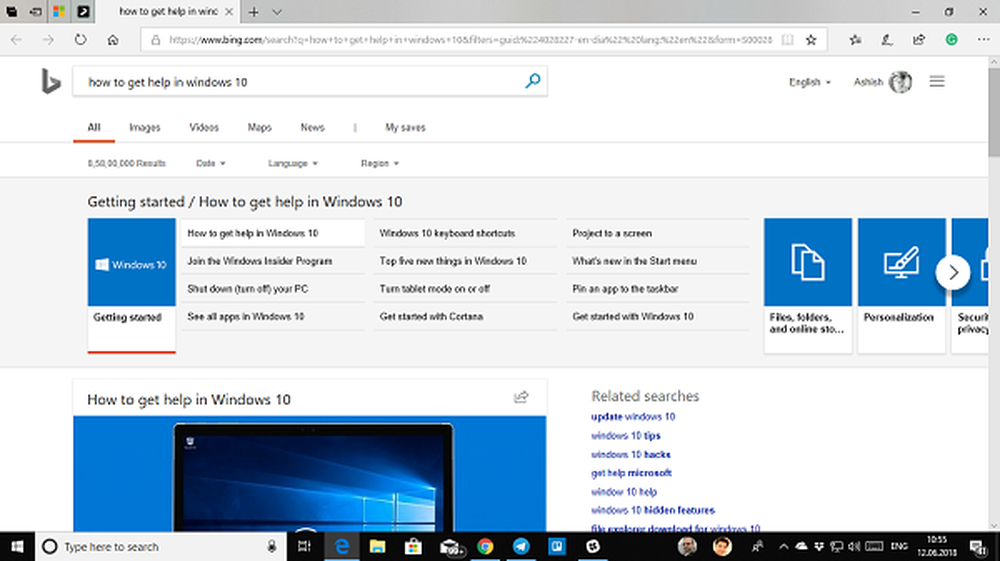Screen dimensions: 1000x561
Task: Open the Share icon in Edge toolbar
Action: coord(919,40)
